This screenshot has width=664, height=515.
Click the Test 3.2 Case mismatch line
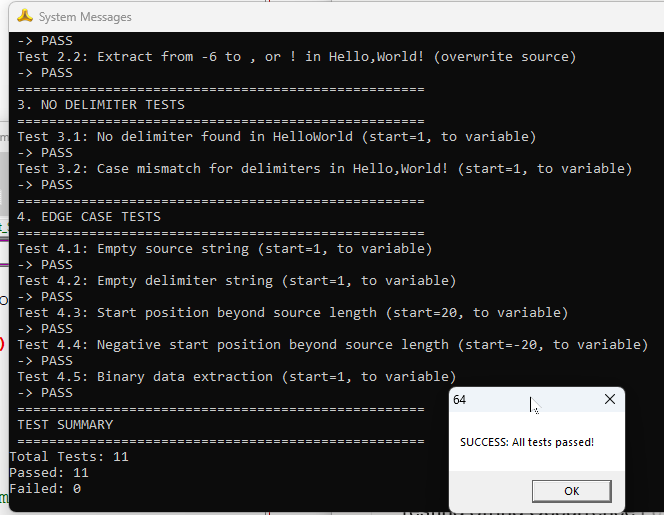[x=324, y=169]
